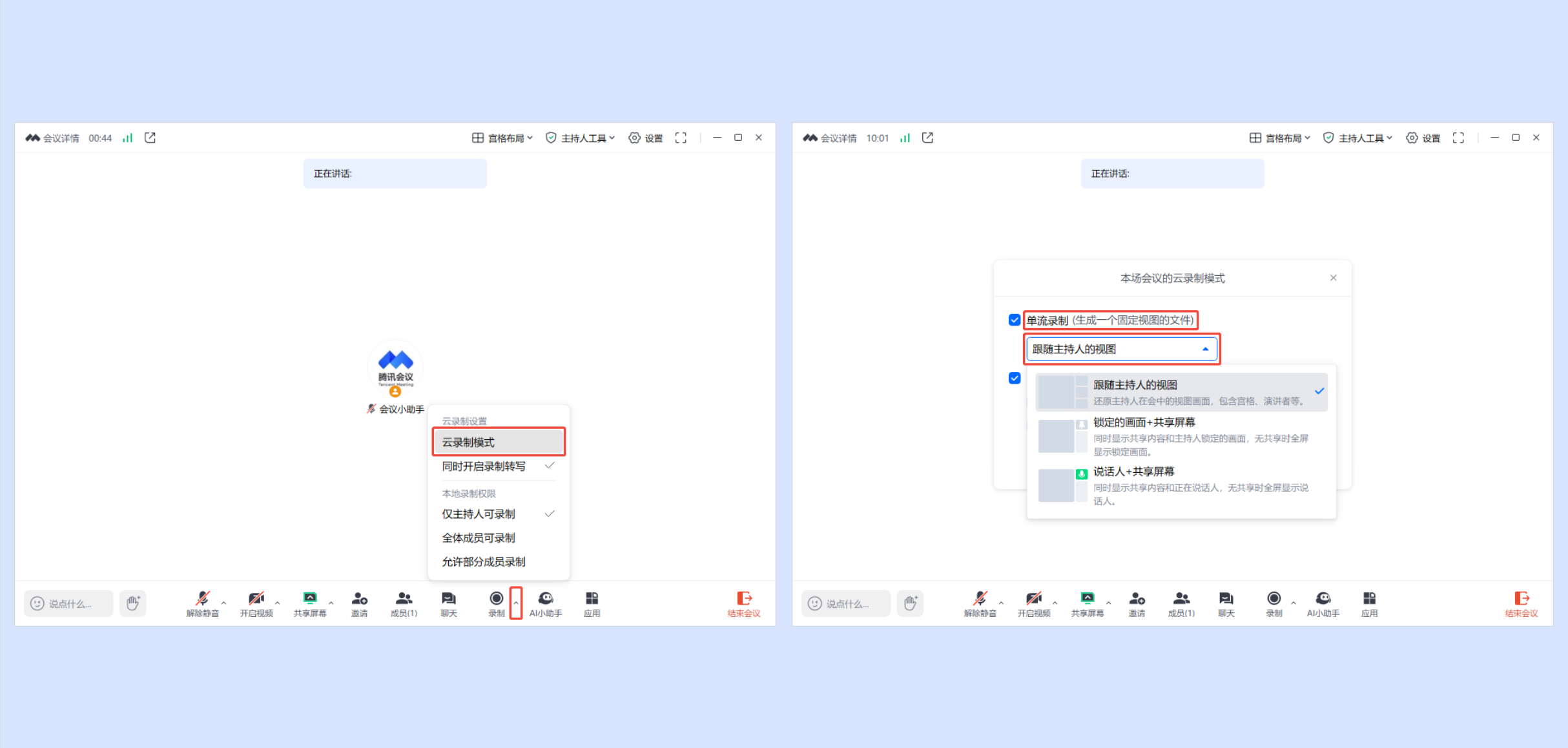Open 宫格布局 dropdown in right window
This screenshot has width=1568, height=748.
point(1280,138)
